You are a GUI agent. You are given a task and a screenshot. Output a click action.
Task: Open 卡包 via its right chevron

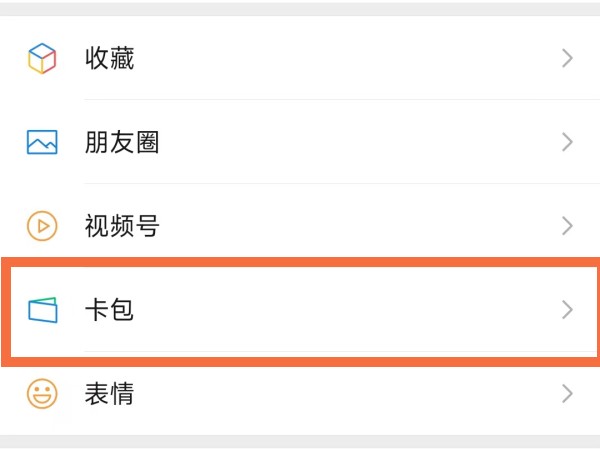[567, 310]
